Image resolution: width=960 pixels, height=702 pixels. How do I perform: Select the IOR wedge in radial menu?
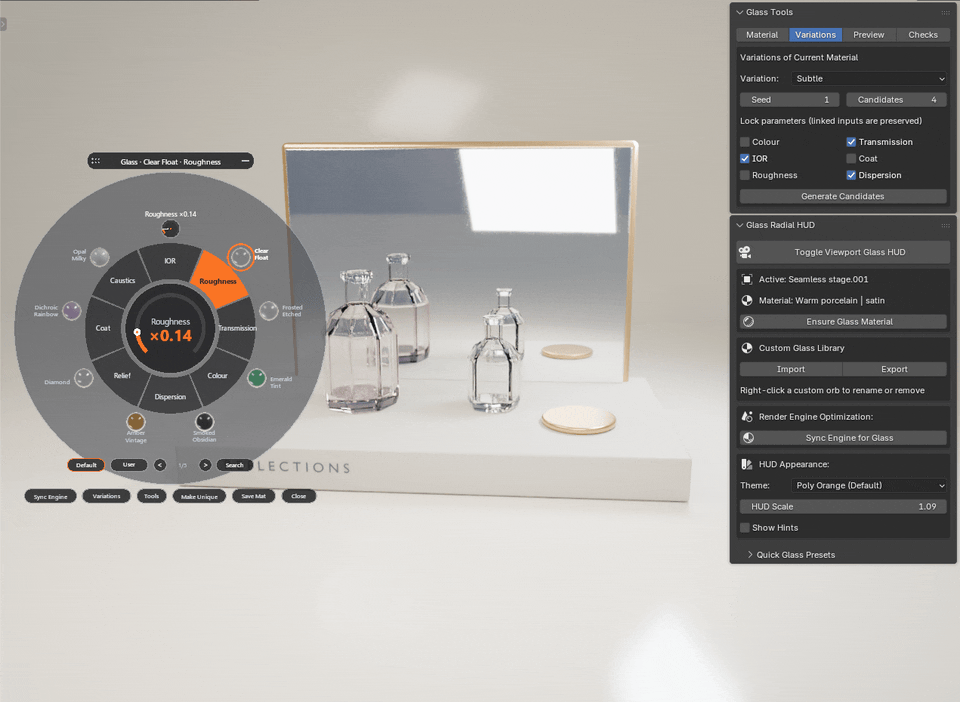click(170, 261)
